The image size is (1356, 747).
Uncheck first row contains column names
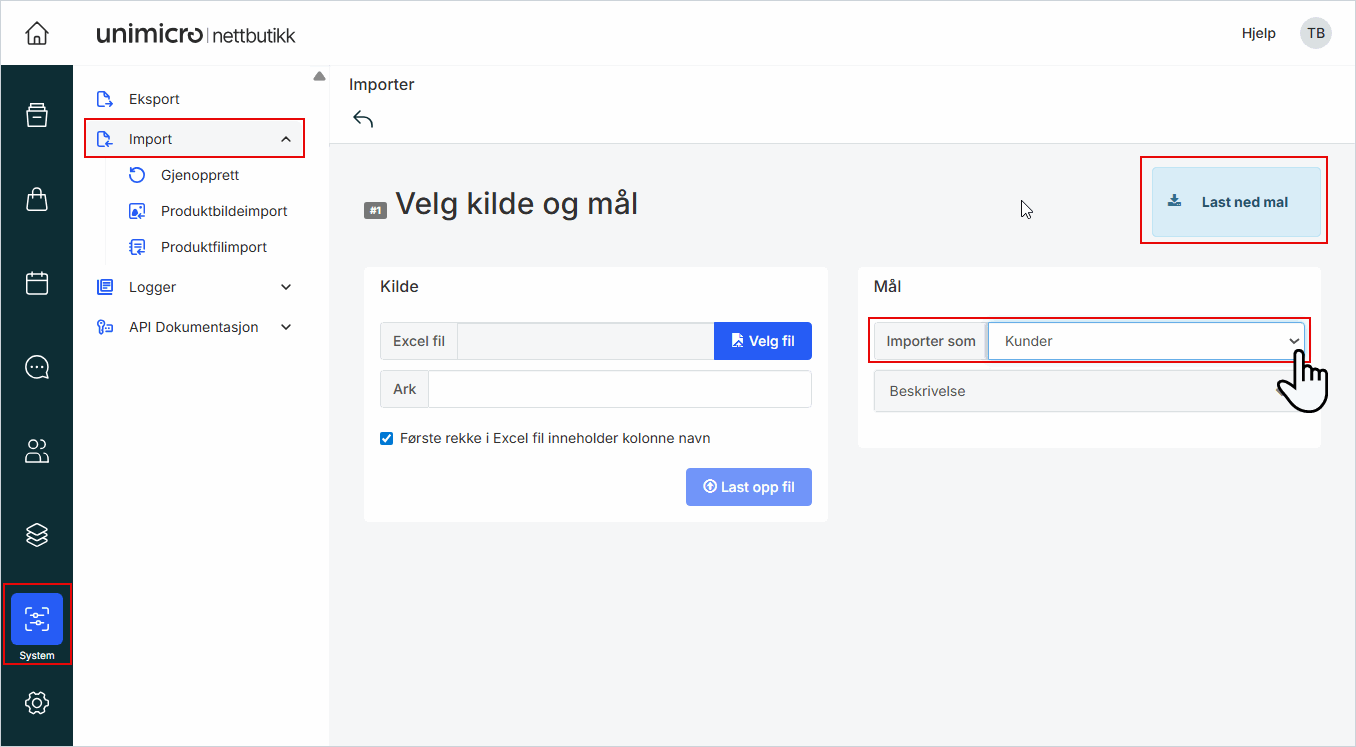coord(386,438)
